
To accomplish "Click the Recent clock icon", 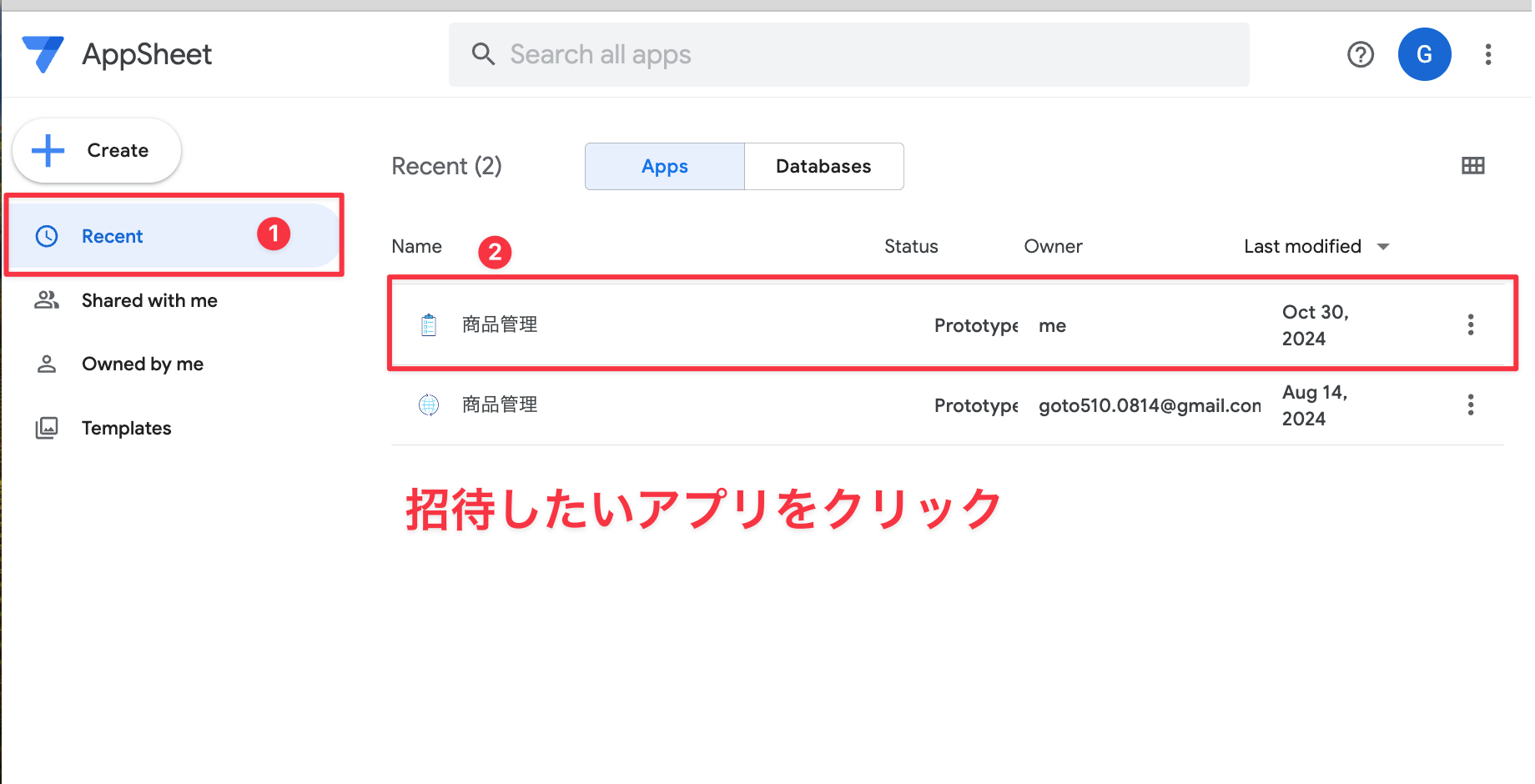I will [47, 236].
